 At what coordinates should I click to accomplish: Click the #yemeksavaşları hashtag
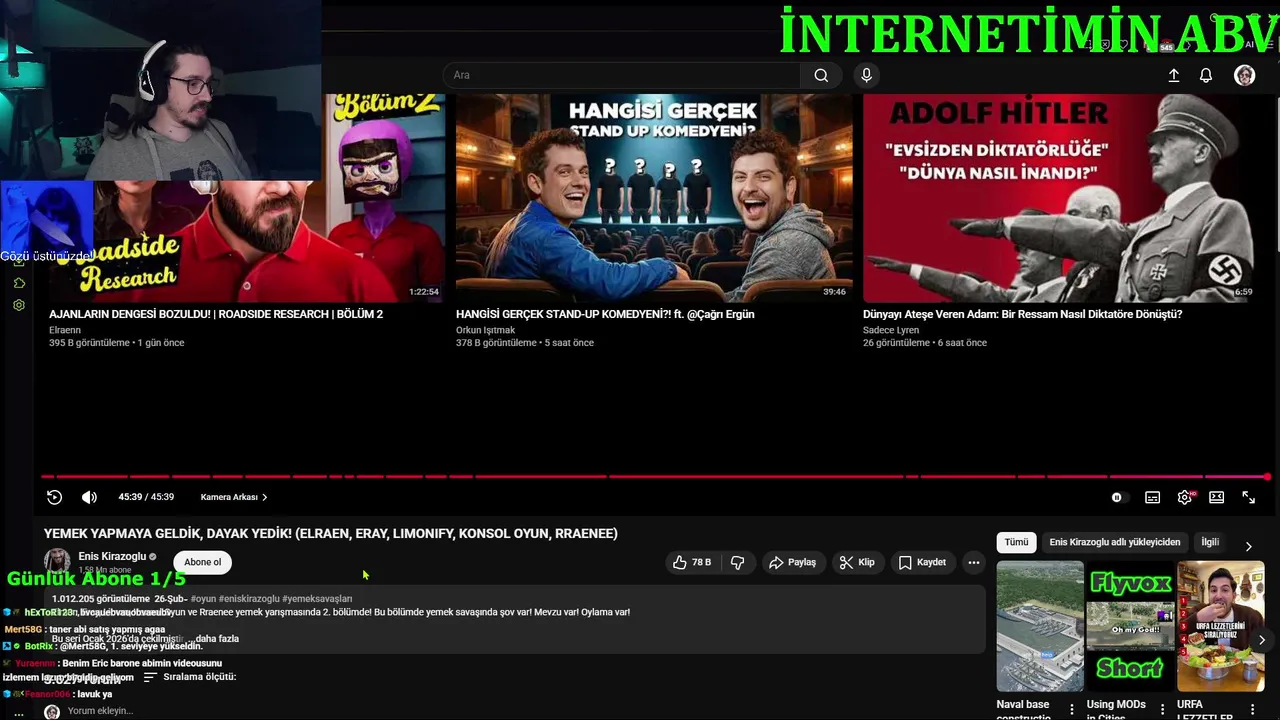tap(317, 599)
